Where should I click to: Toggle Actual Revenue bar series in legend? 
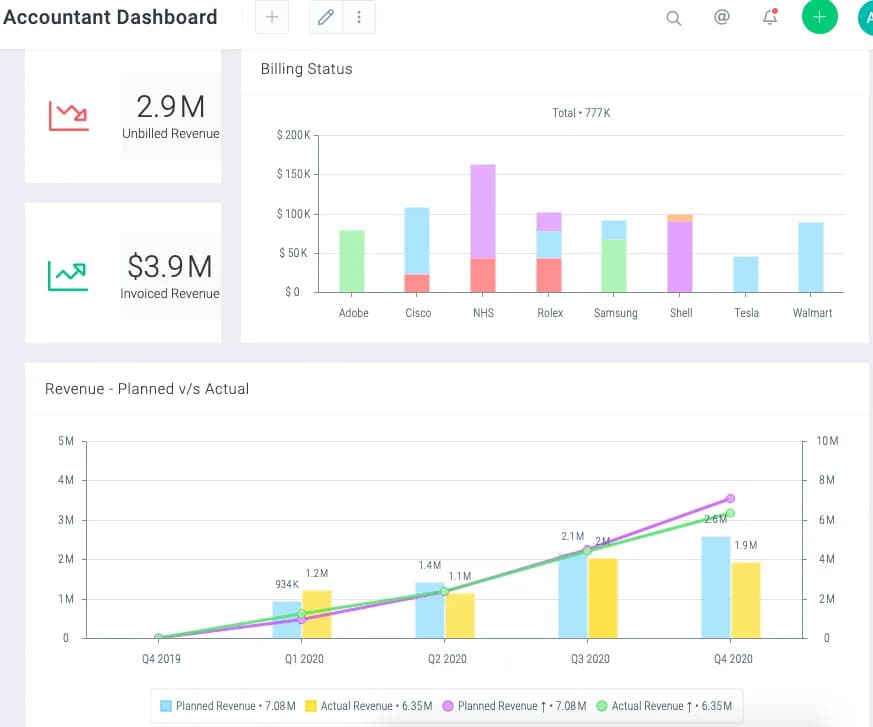(x=369, y=706)
